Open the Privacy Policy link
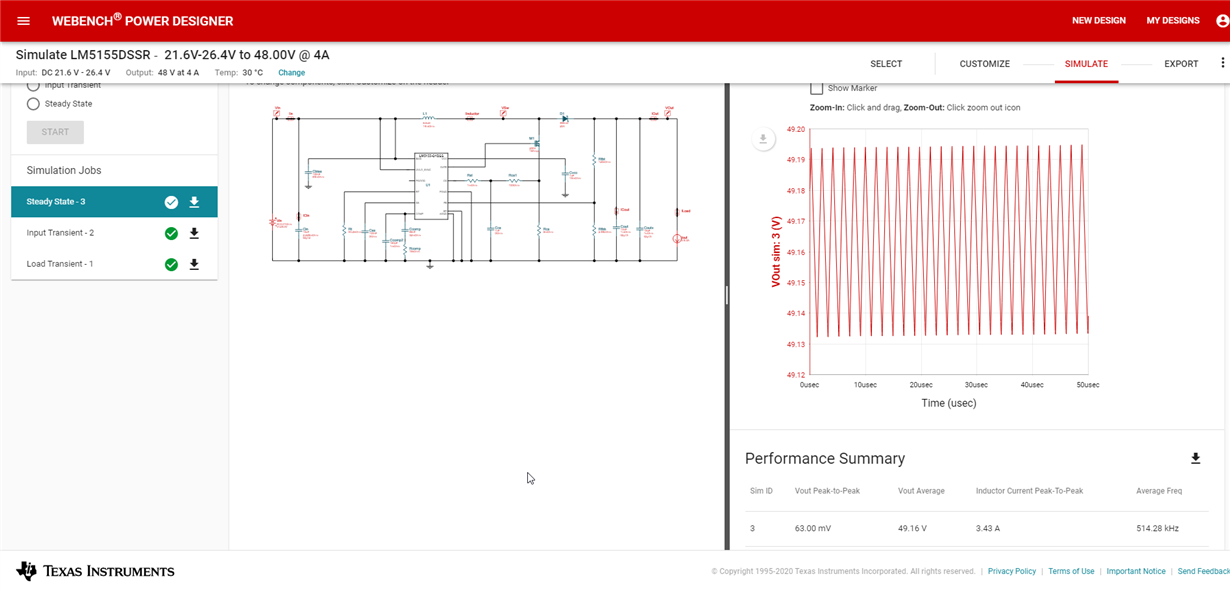Screen dimensions: 1230x590 tap(1012, 571)
